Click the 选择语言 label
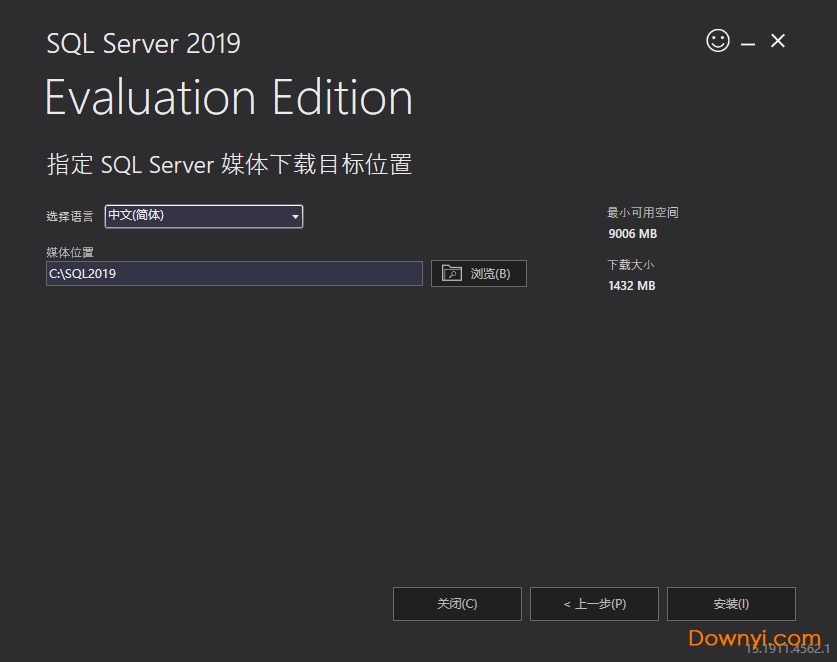 [70, 217]
